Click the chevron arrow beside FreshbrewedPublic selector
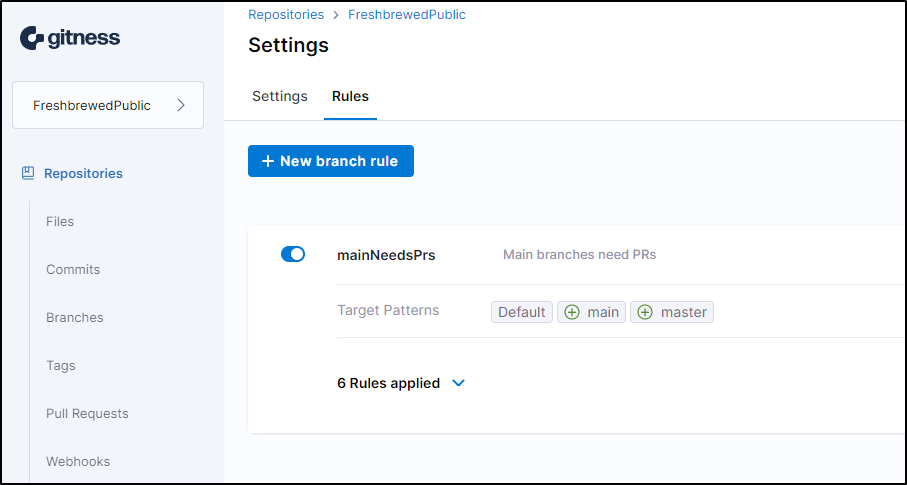Image resolution: width=907 pixels, height=485 pixels. pyautogui.click(x=181, y=105)
